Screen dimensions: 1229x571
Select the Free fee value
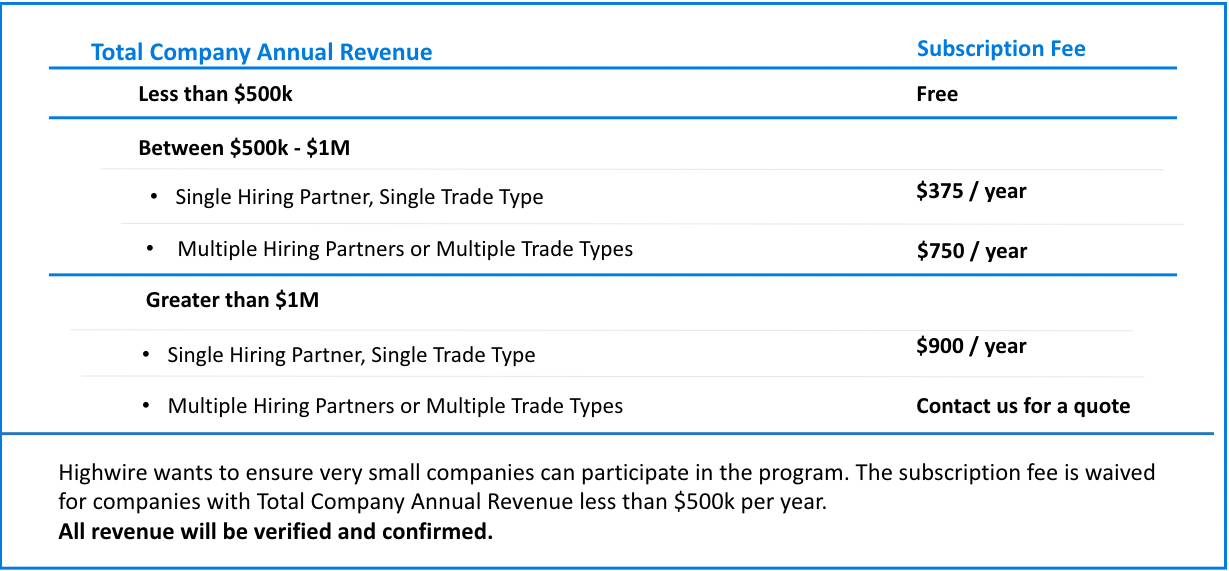coord(937,94)
